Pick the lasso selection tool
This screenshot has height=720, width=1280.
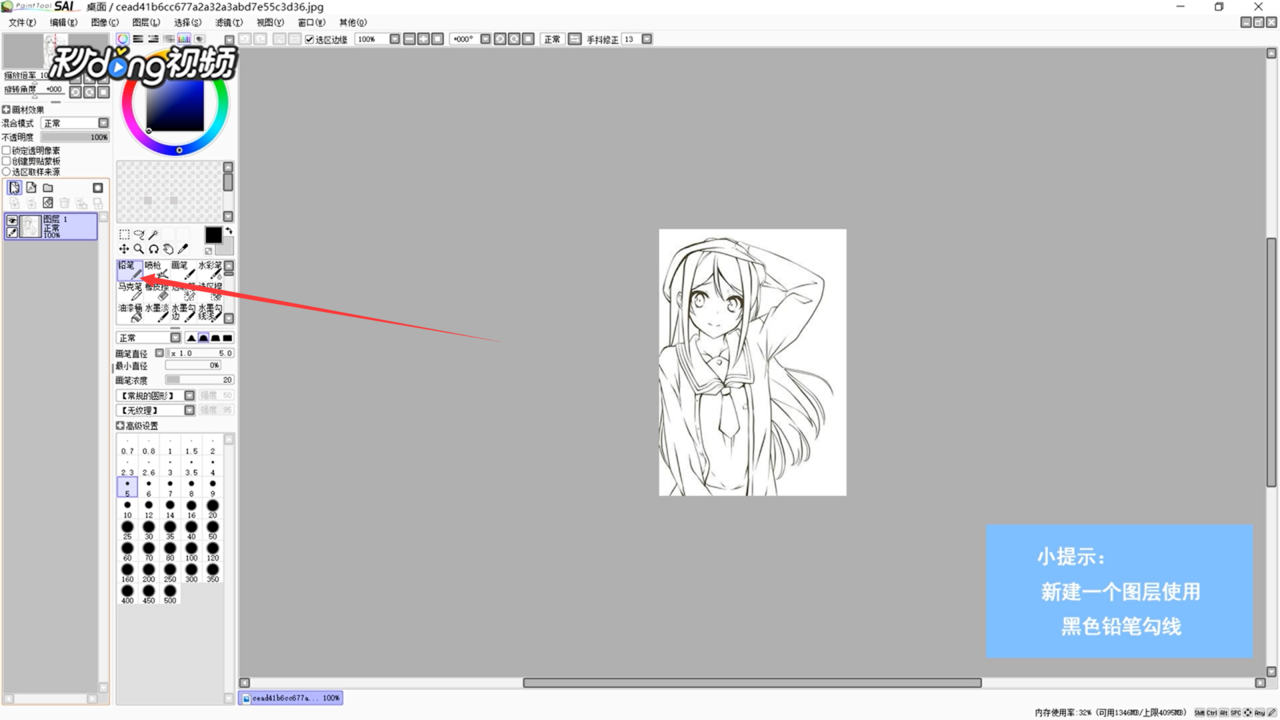click(139, 234)
